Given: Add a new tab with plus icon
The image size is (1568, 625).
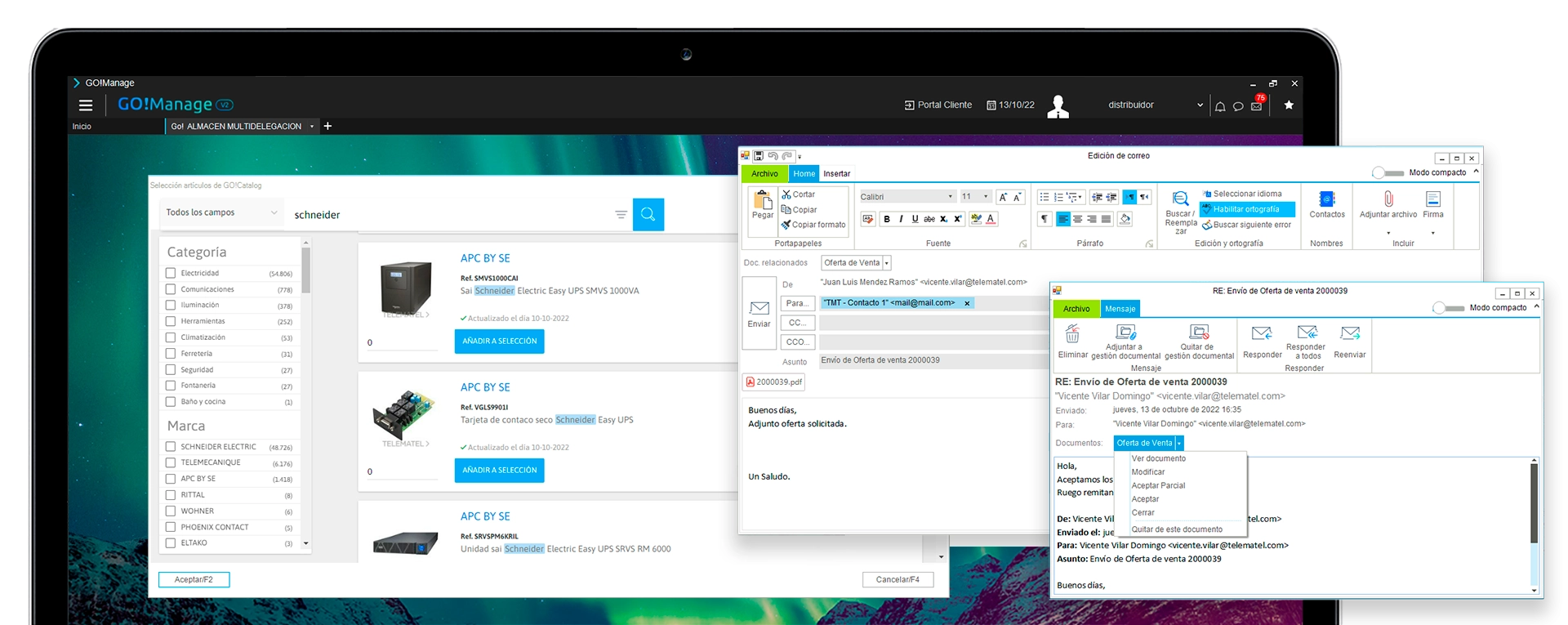Looking at the screenshot, I should click(327, 126).
